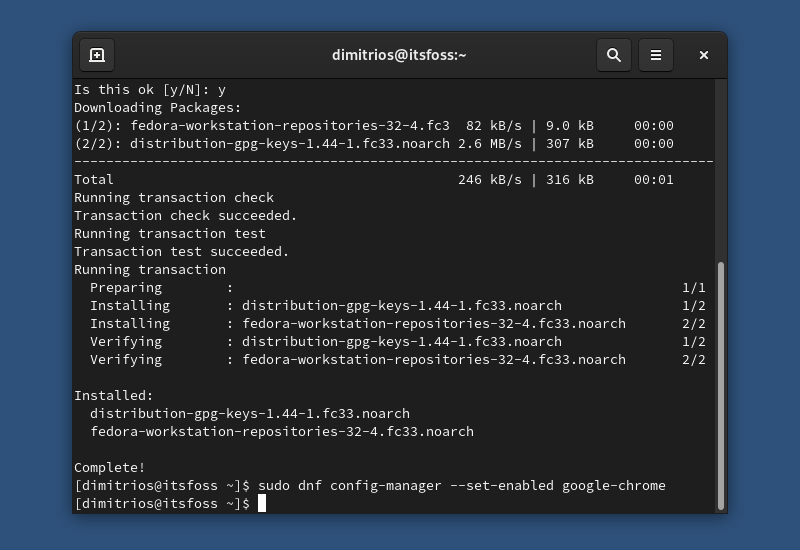Click "Transaction check succeeded." text
Viewport: 800px width, 550px height.
click(x=186, y=215)
